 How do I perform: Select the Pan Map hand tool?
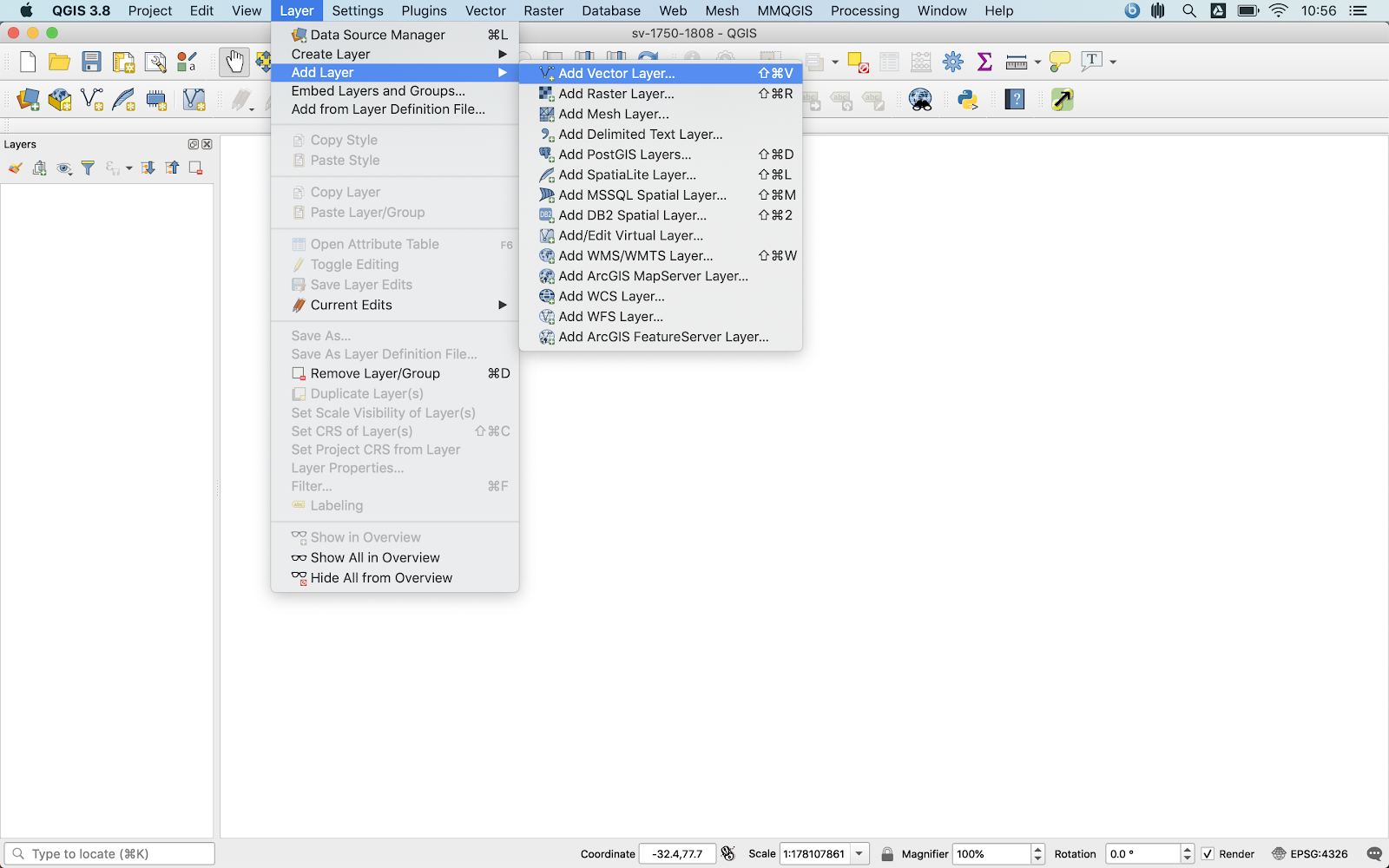tap(234, 62)
